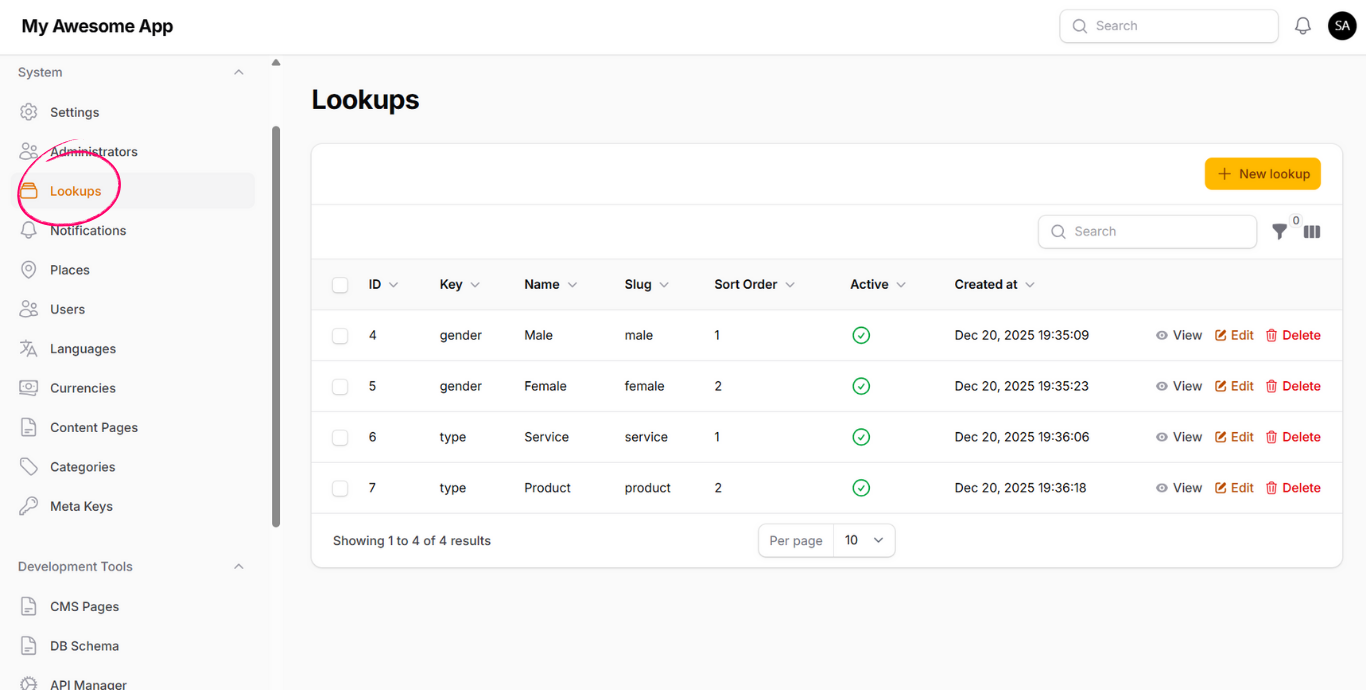Image resolution: width=1366 pixels, height=690 pixels.
Task: Check the select-all checkbox in table header
Action: [x=340, y=285]
